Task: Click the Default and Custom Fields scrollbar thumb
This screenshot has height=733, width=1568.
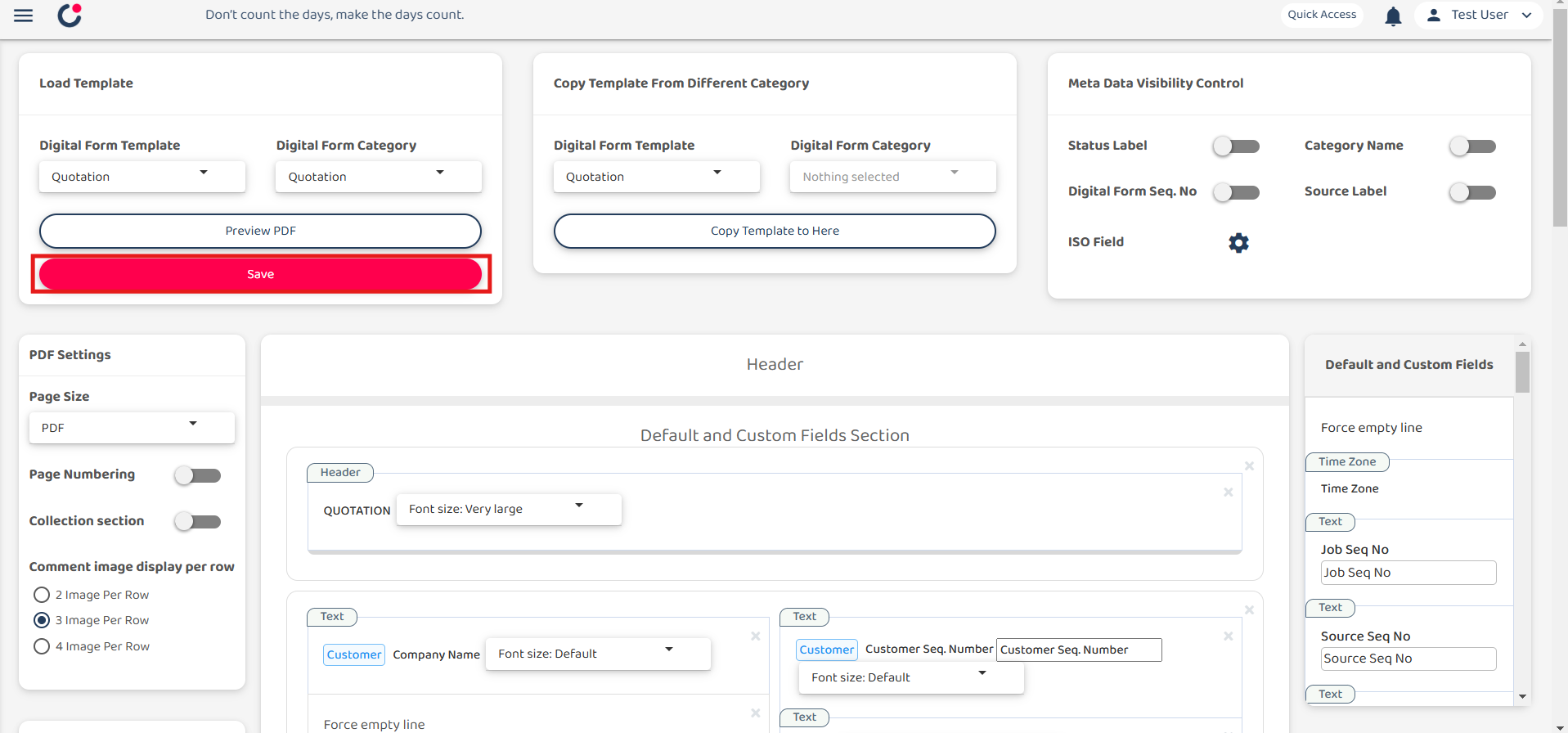Action: tap(1522, 372)
